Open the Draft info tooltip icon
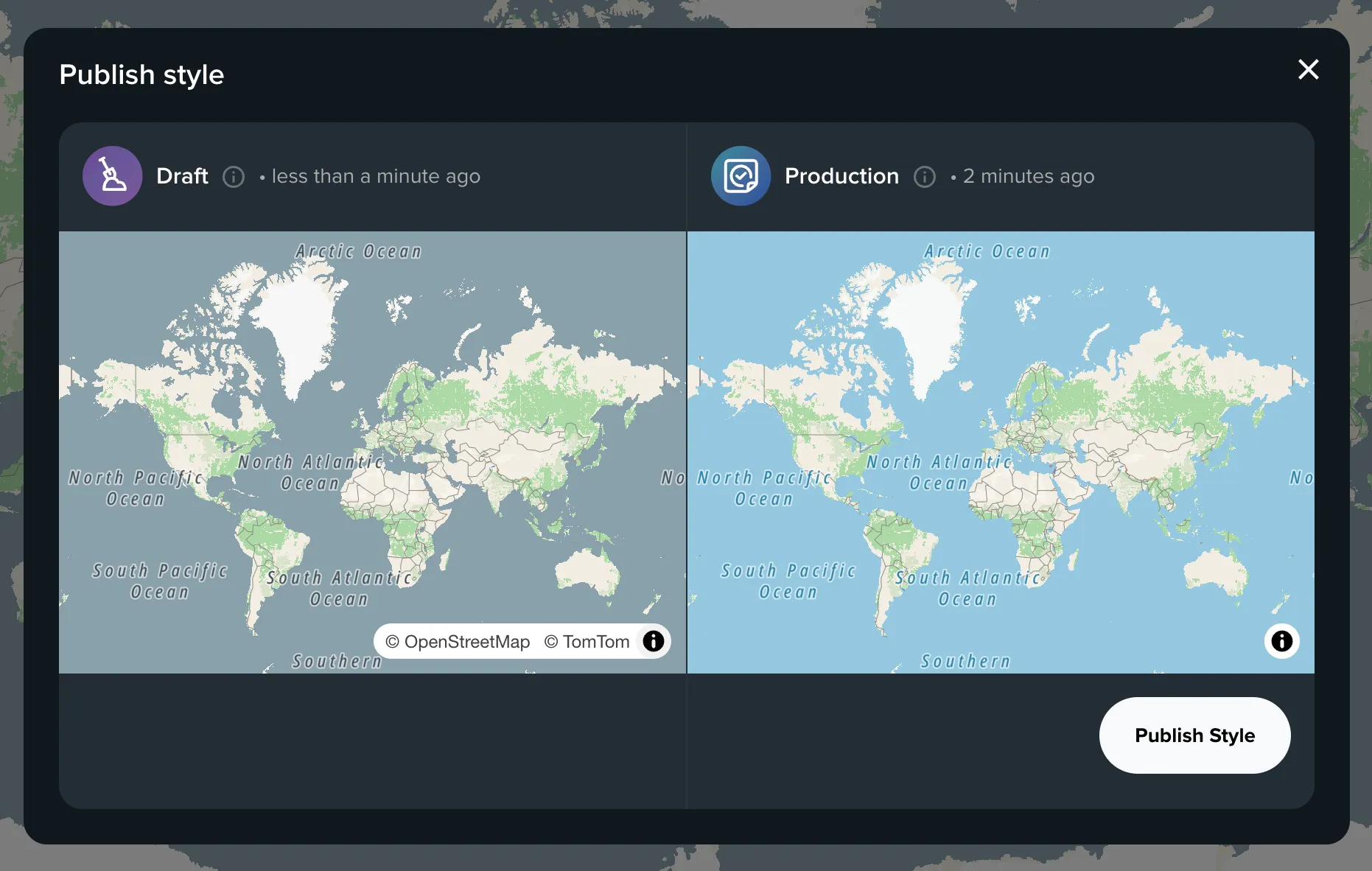1372x871 pixels. [234, 177]
